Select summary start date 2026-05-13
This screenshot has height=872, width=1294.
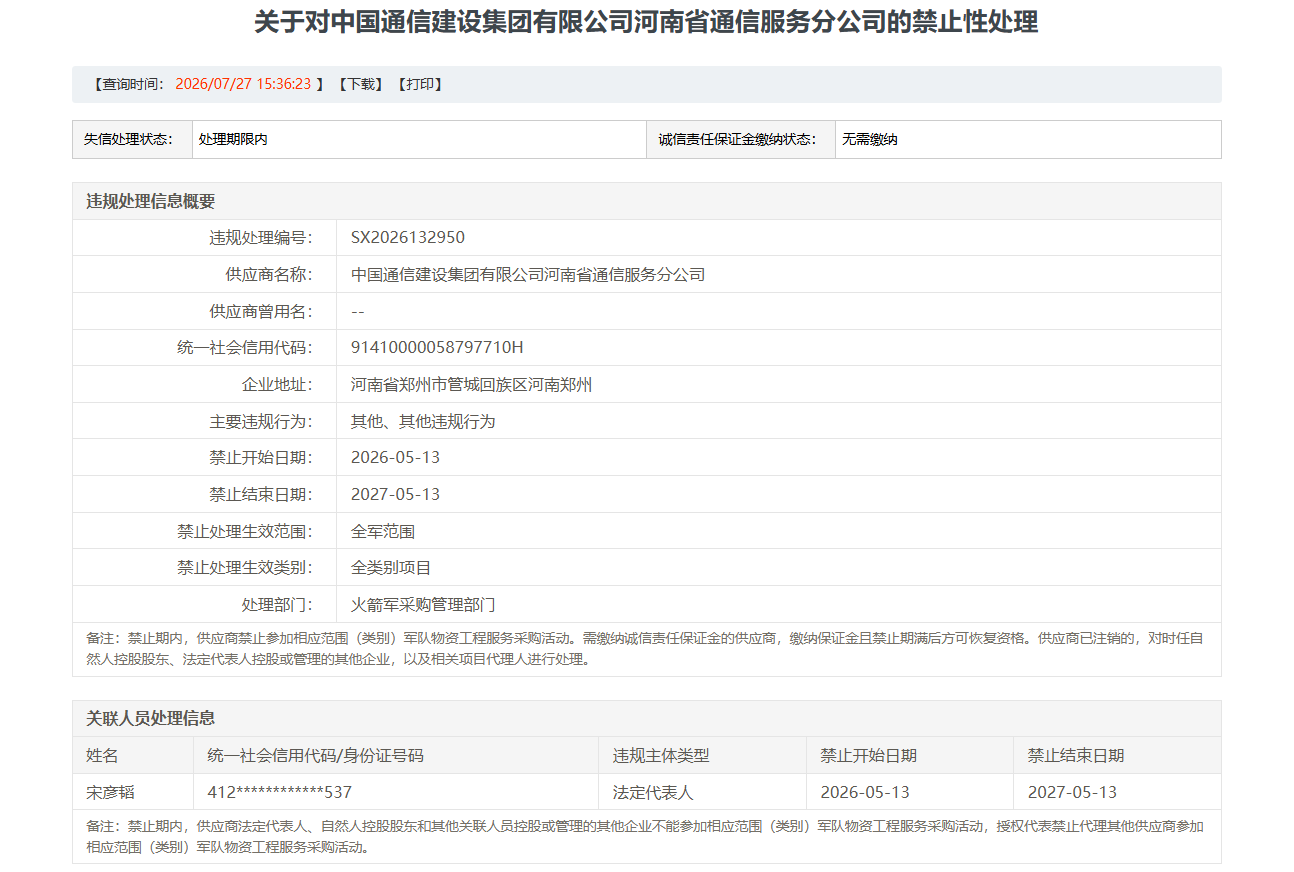[395, 458]
